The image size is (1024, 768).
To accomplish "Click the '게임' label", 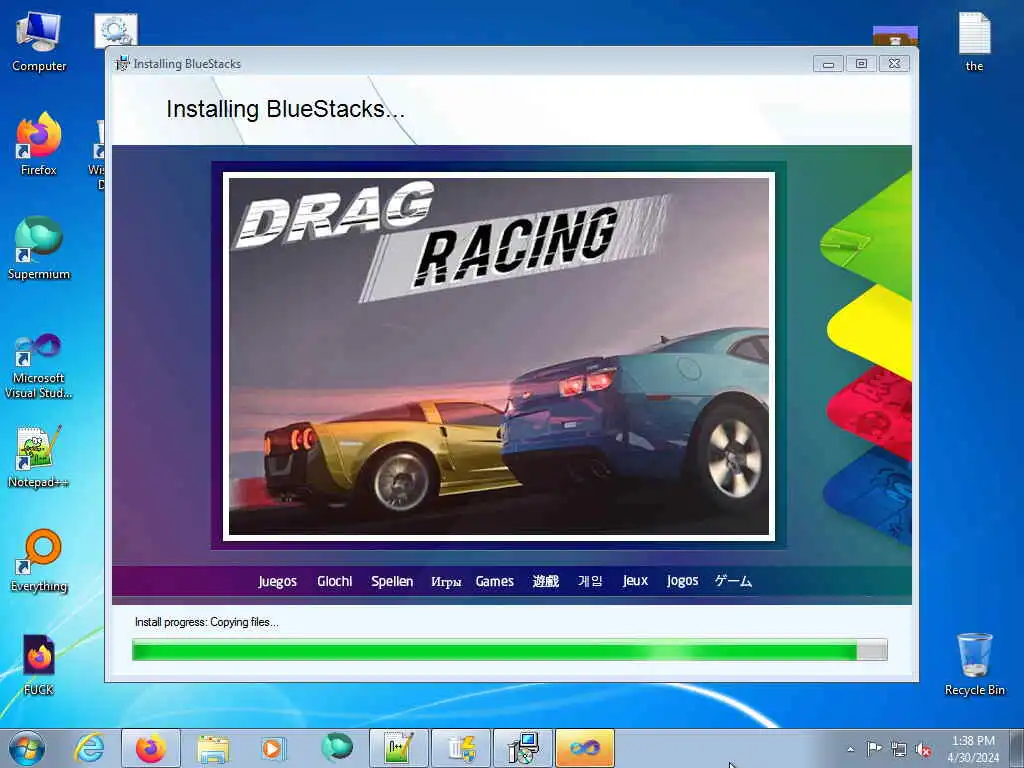I will tap(590, 581).
